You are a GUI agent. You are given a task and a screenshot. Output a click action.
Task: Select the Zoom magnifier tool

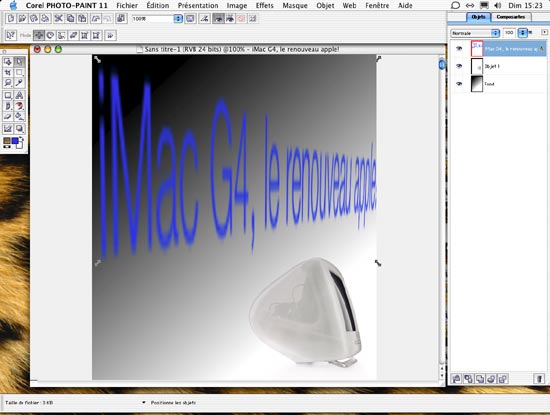click(8, 83)
